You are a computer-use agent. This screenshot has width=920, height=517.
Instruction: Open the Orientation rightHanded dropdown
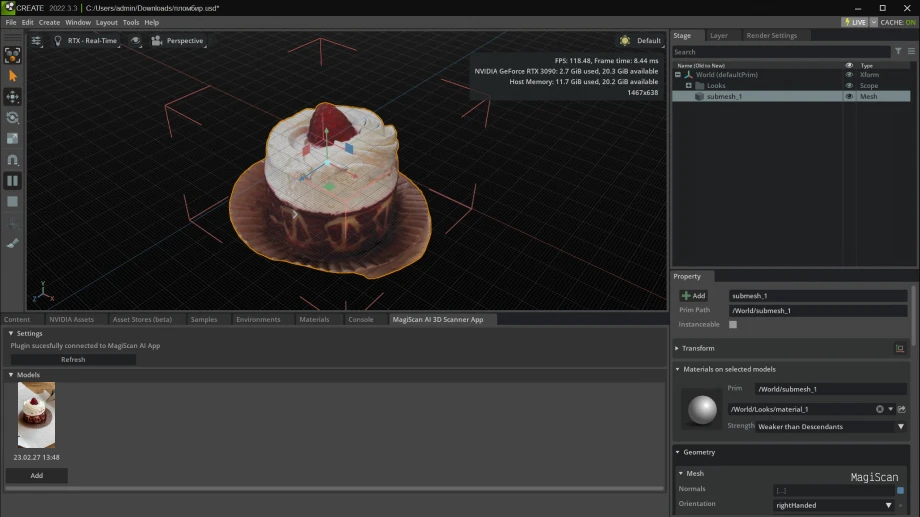(x=833, y=505)
